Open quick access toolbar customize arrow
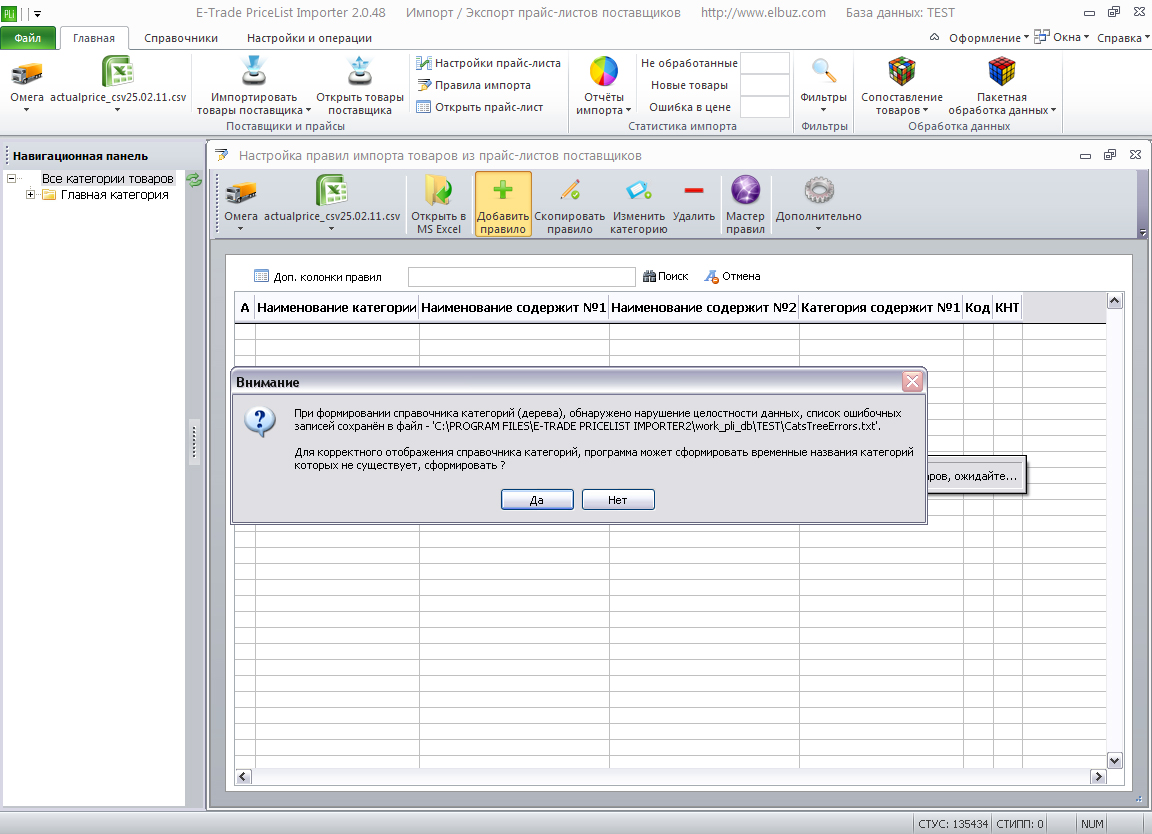The width and height of the screenshot is (1152, 834). pyautogui.click(x=37, y=13)
